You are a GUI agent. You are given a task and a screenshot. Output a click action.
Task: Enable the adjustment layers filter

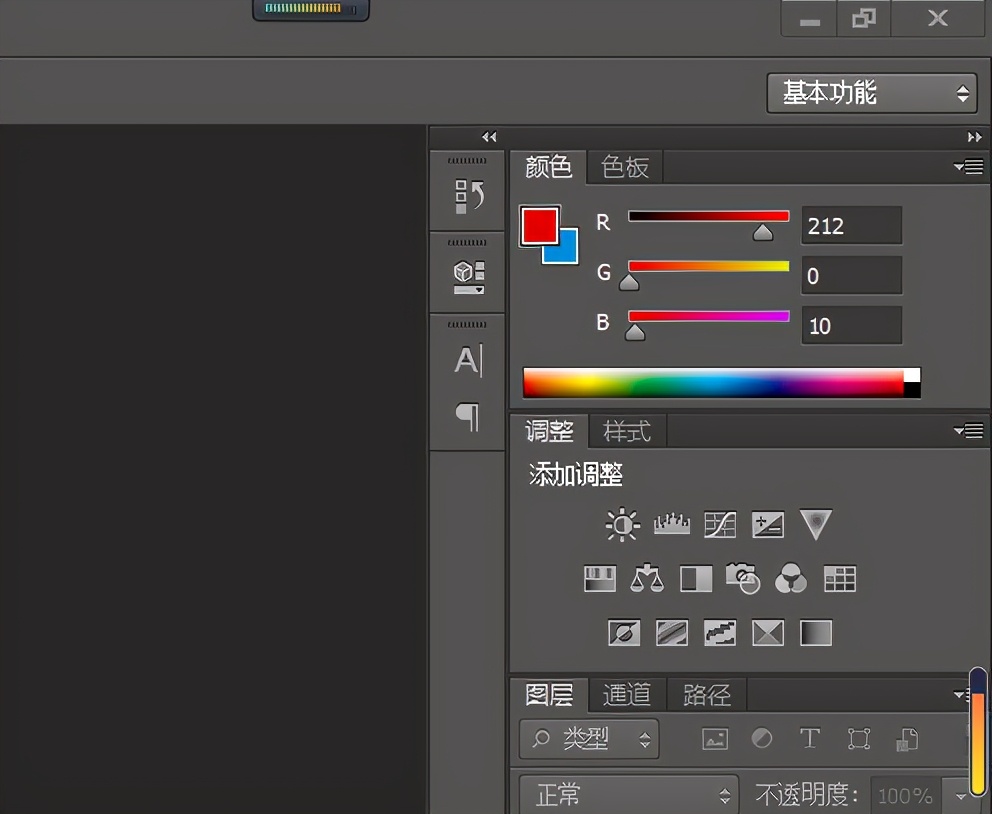[762, 738]
